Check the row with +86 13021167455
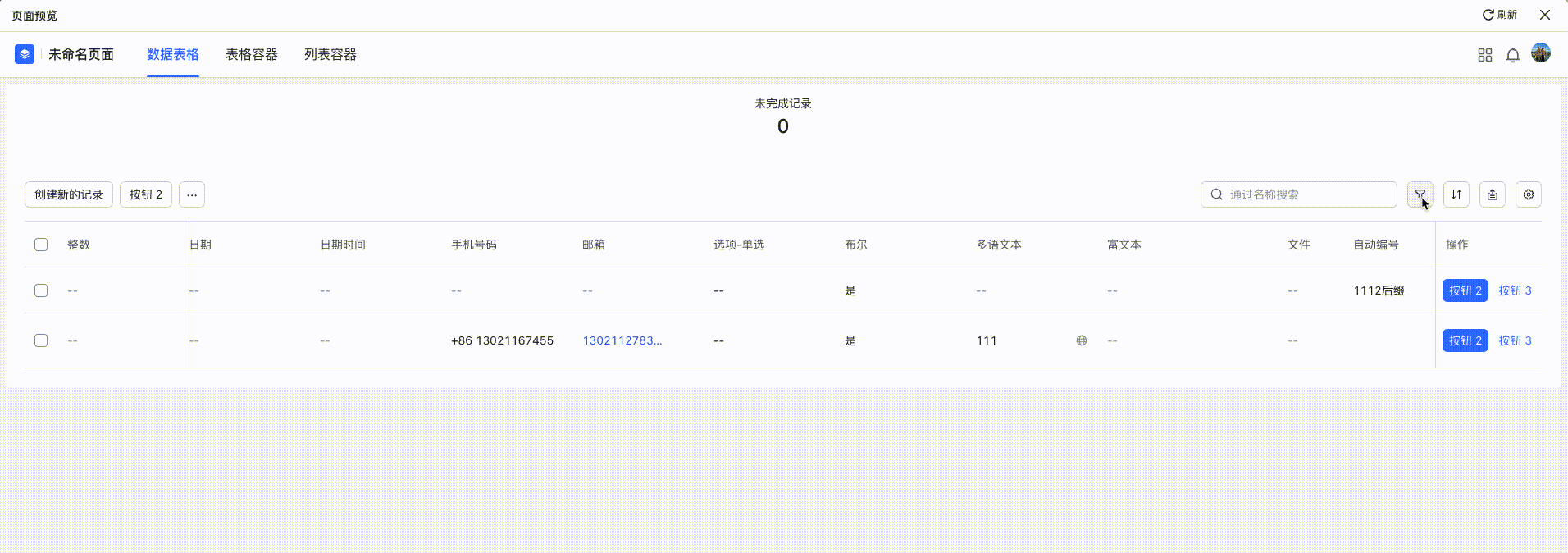This screenshot has width=1568, height=553. point(41,340)
